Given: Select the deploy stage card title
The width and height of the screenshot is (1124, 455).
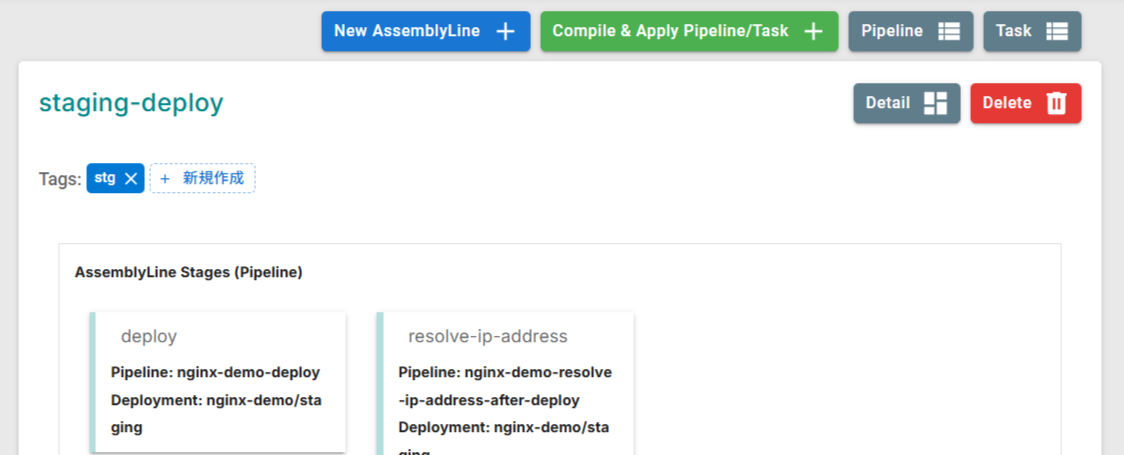Looking at the screenshot, I should [x=149, y=337].
